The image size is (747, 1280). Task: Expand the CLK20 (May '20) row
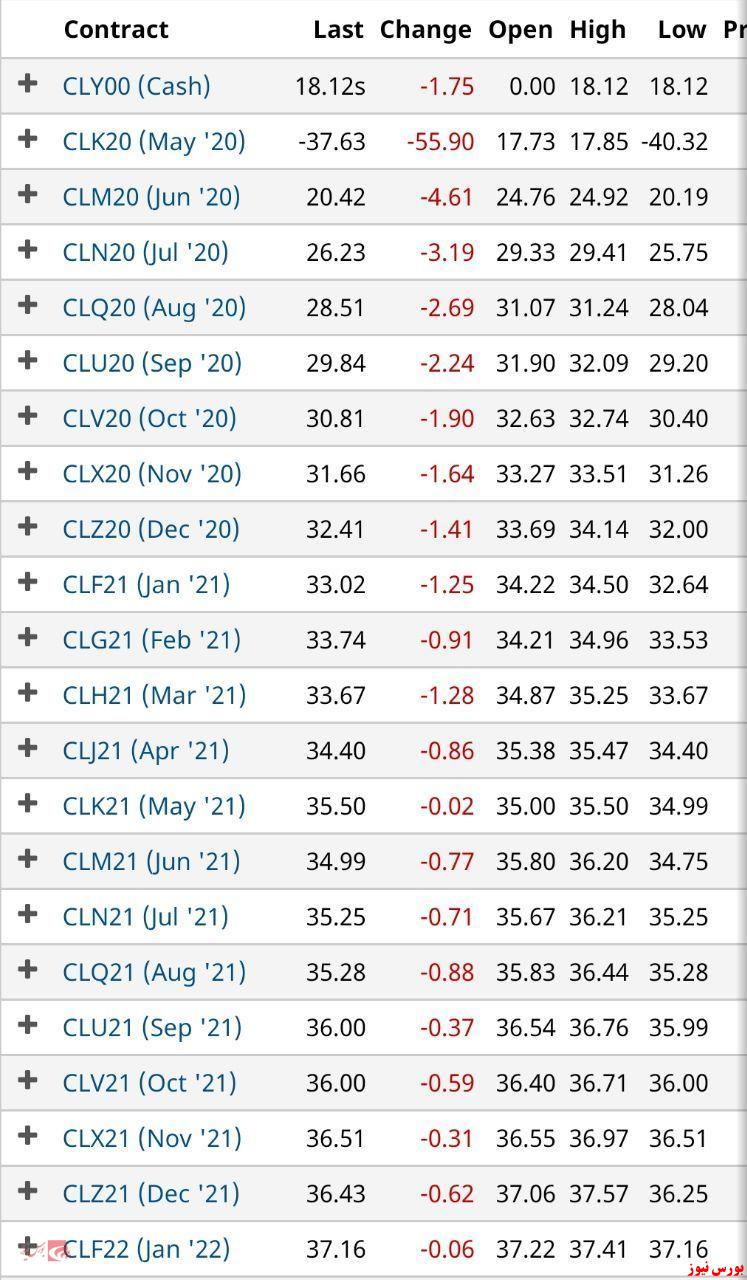[28, 139]
